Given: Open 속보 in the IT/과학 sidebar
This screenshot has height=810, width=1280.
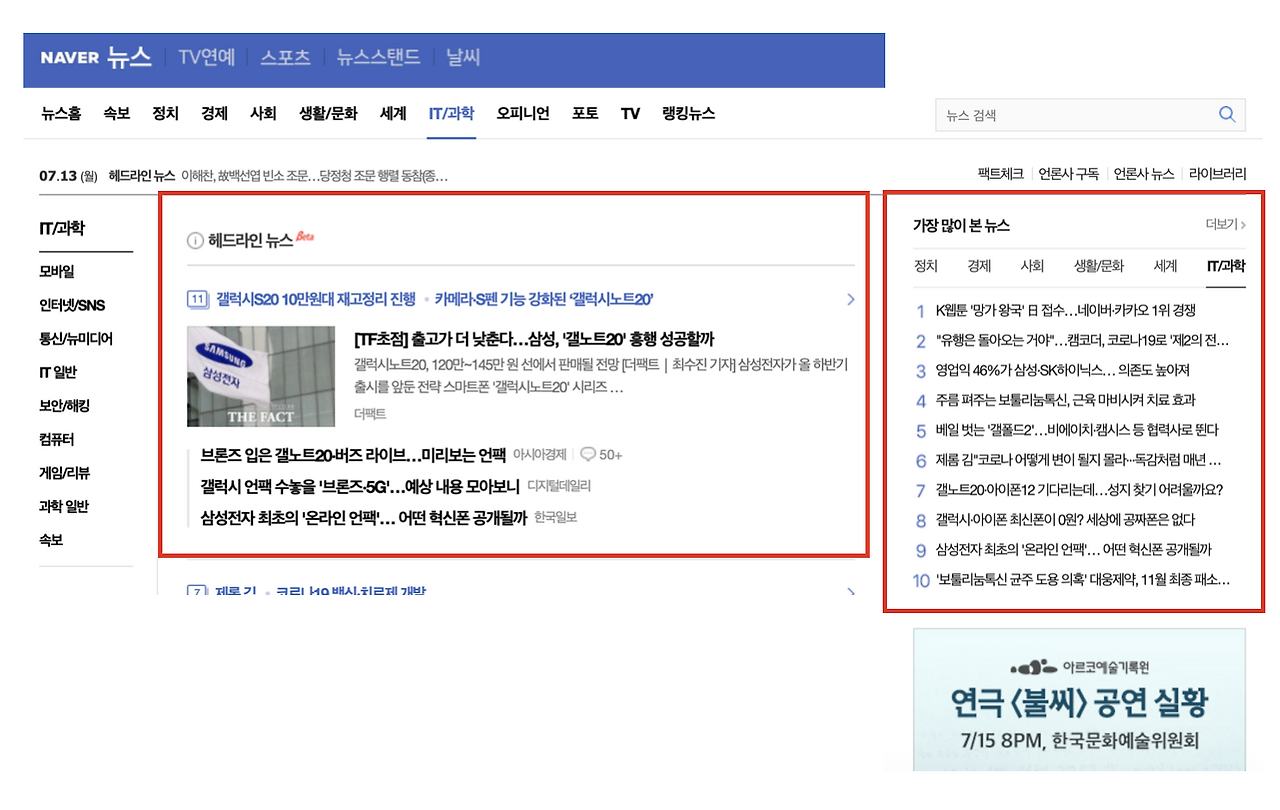Looking at the screenshot, I should pos(52,540).
